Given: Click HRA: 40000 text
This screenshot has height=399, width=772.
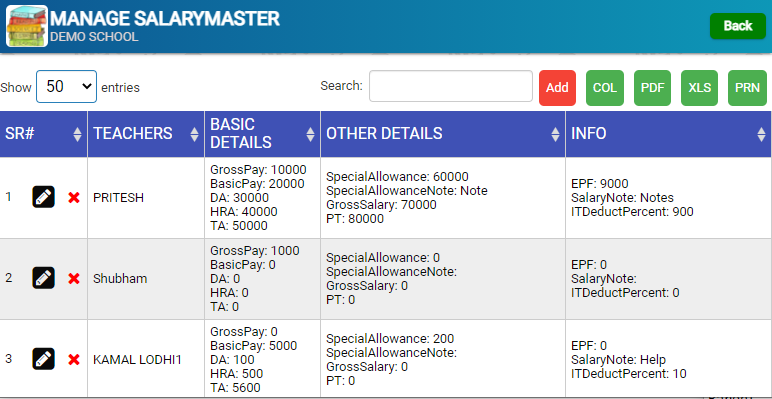Looking at the screenshot, I should click(x=244, y=212).
